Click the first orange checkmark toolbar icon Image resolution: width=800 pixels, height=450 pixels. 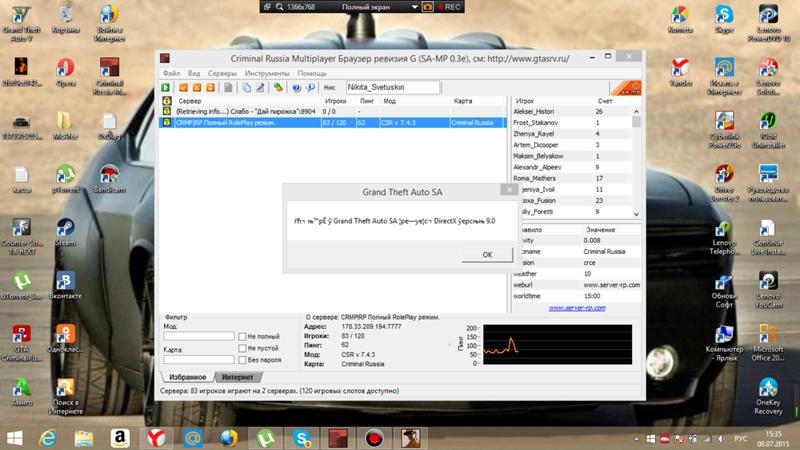[x=184, y=88]
